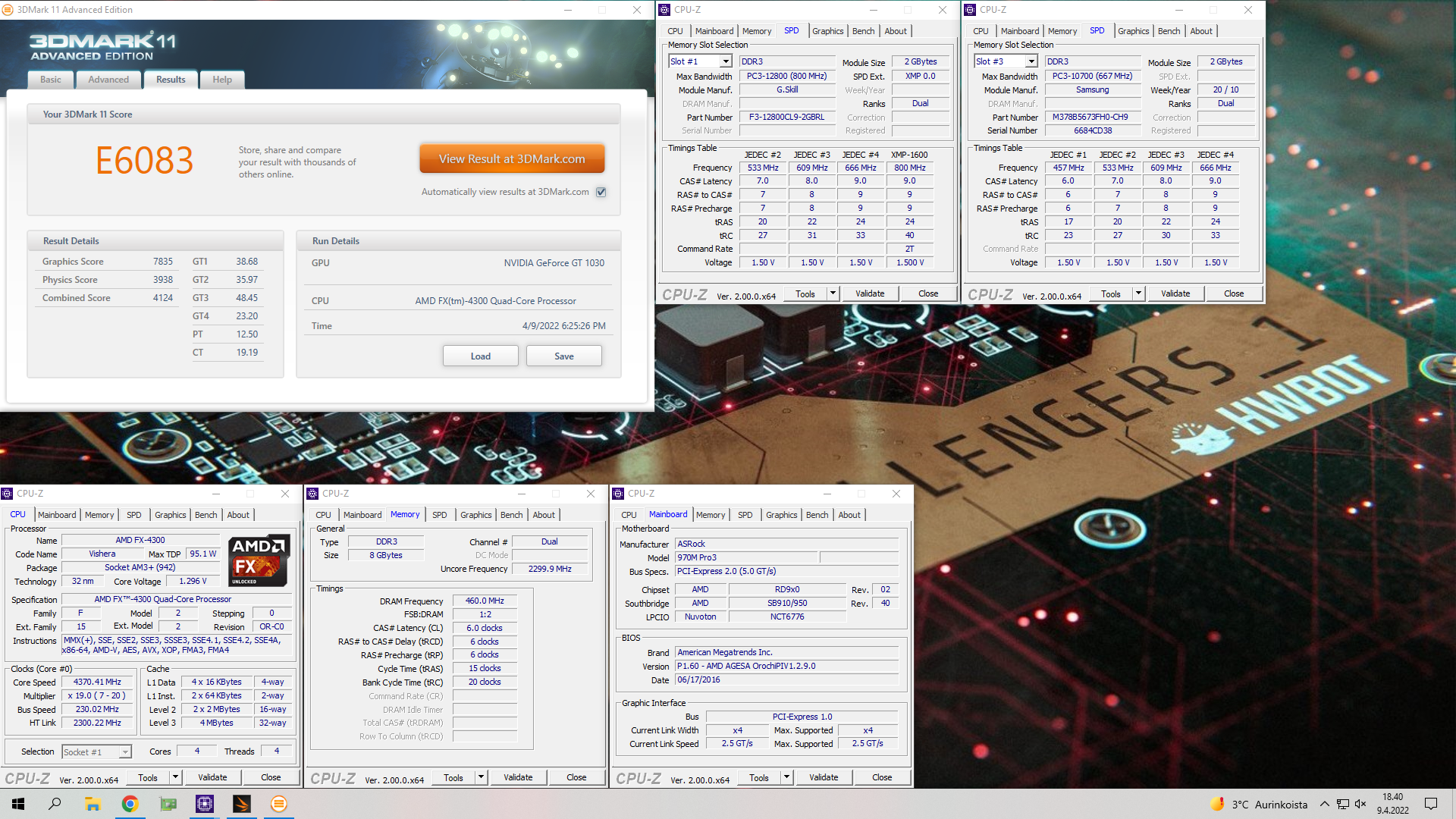Click NVIDIA GeForce GT 1030 GPU text
The height and width of the screenshot is (819, 1456).
point(554,263)
